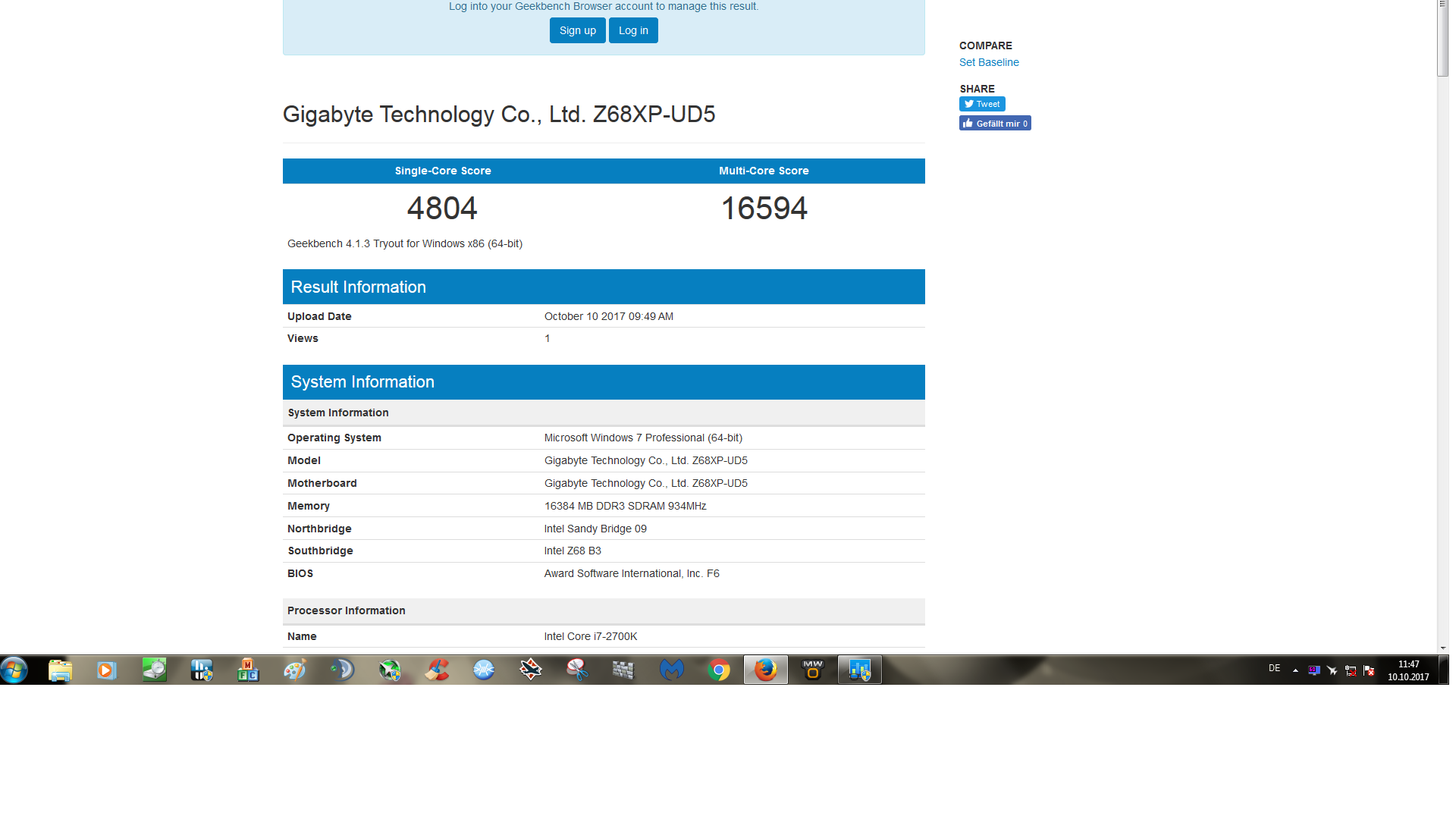Click the 'Upload Date' row label
This screenshot has width=1456, height=819.
(x=319, y=316)
